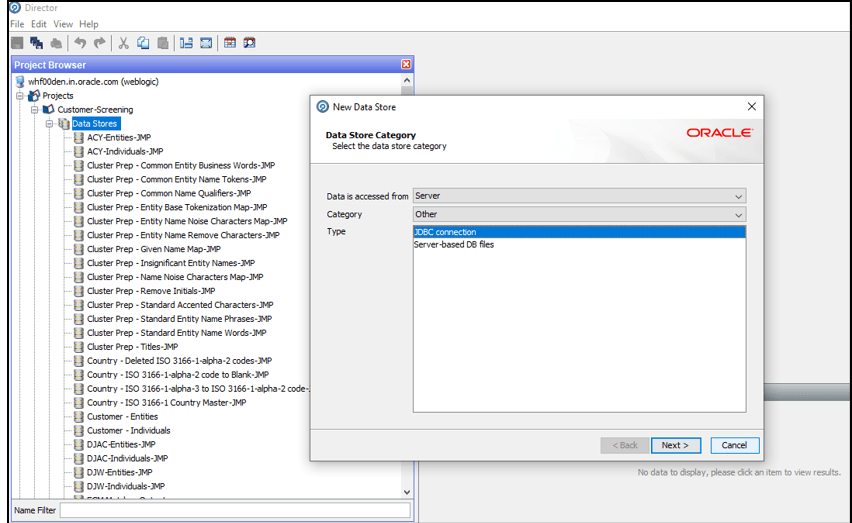Collapse the Projects tree node

[20, 96]
